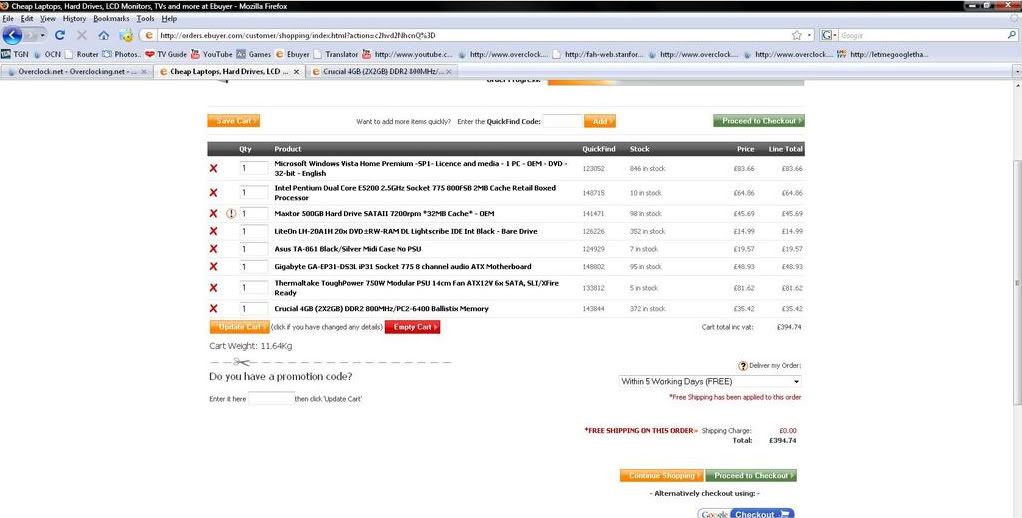
Task: Open the Help menu
Action: pyautogui.click(x=169, y=19)
